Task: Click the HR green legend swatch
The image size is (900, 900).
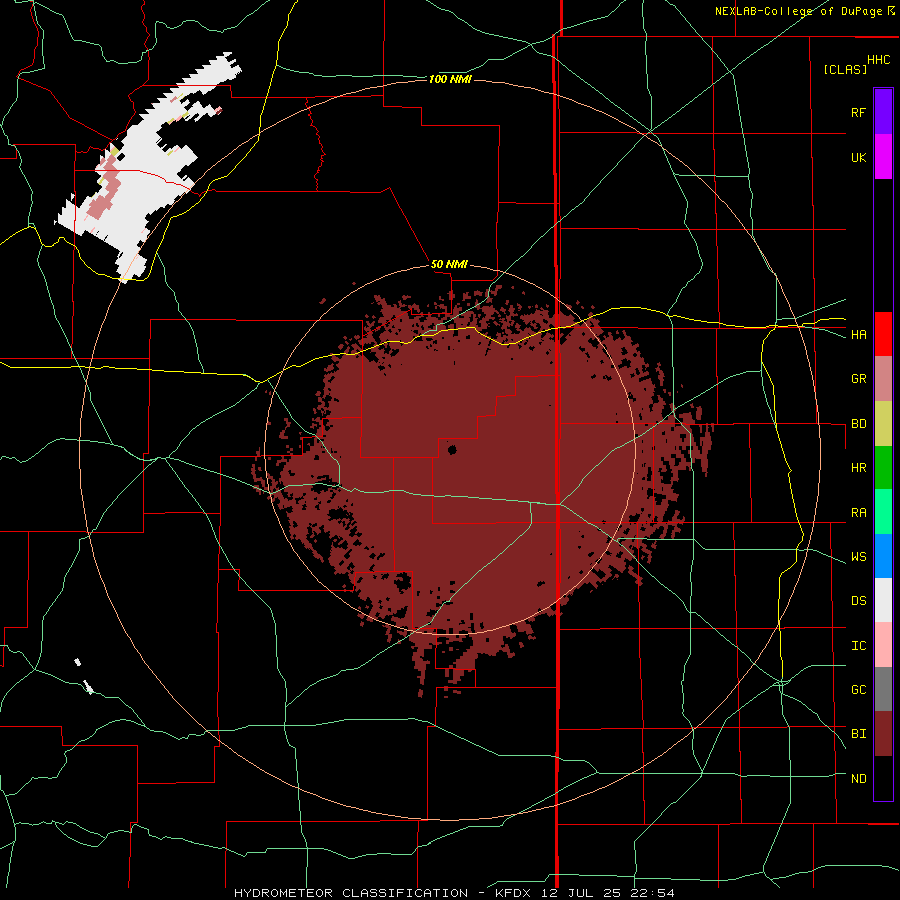Action: pyautogui.click(x=883, y=468)
